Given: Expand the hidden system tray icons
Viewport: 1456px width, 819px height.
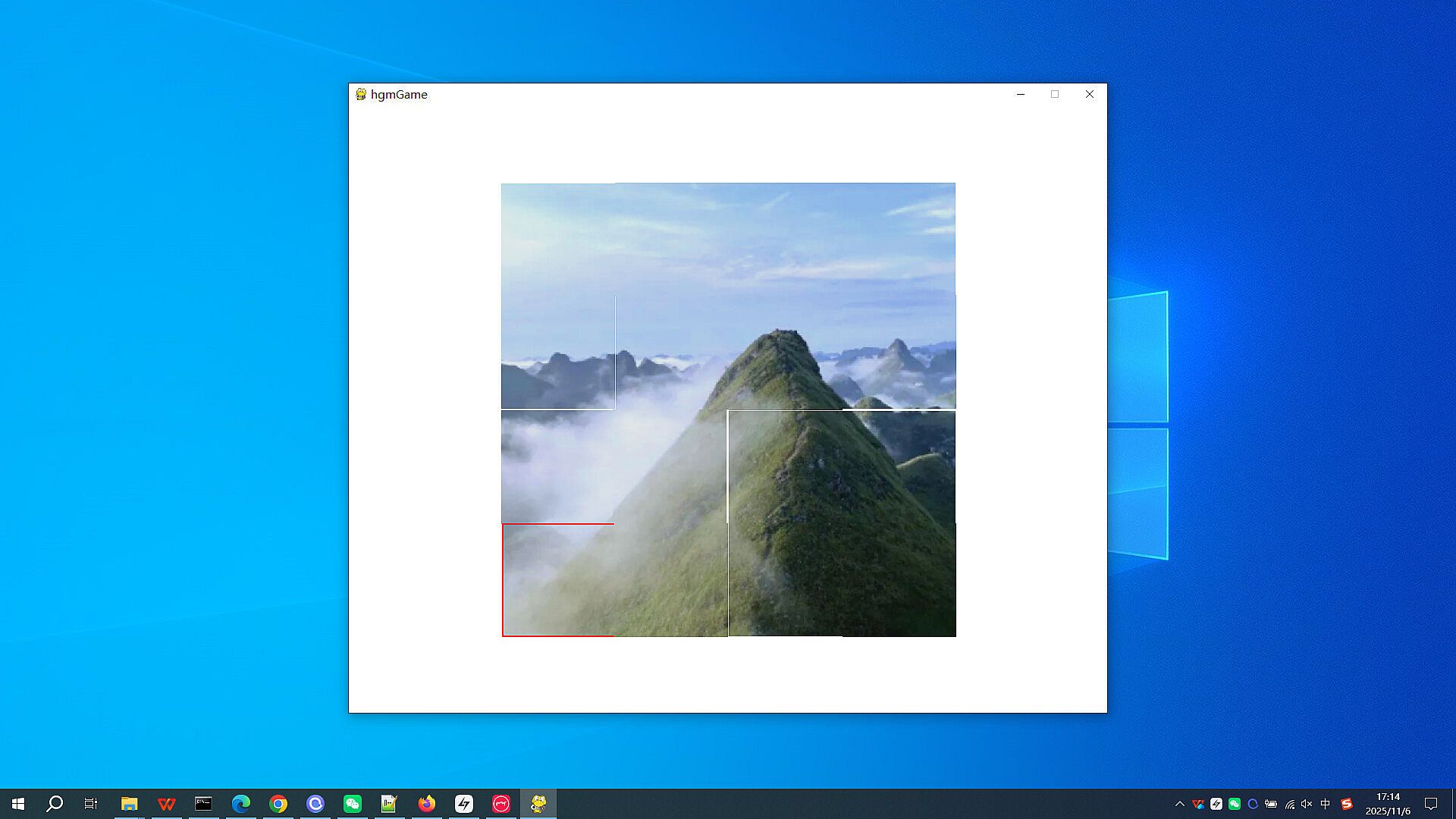Looking at the screenshot, I should (1179, 804).
